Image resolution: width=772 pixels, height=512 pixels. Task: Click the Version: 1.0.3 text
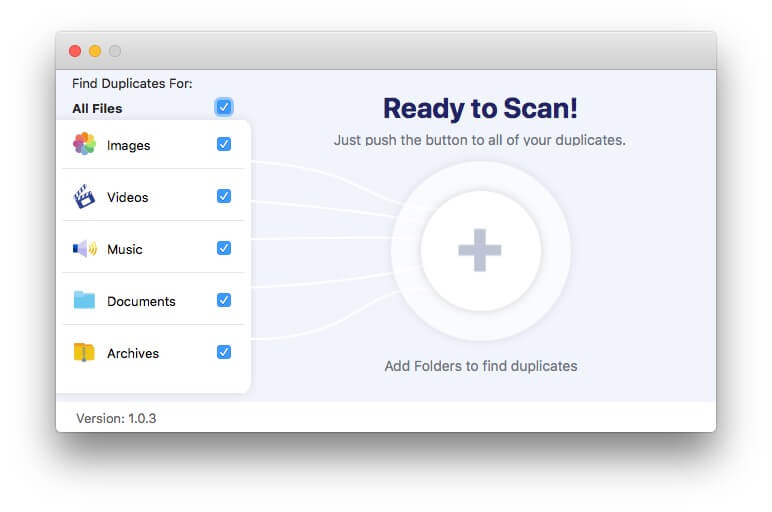tap(116, 418)
